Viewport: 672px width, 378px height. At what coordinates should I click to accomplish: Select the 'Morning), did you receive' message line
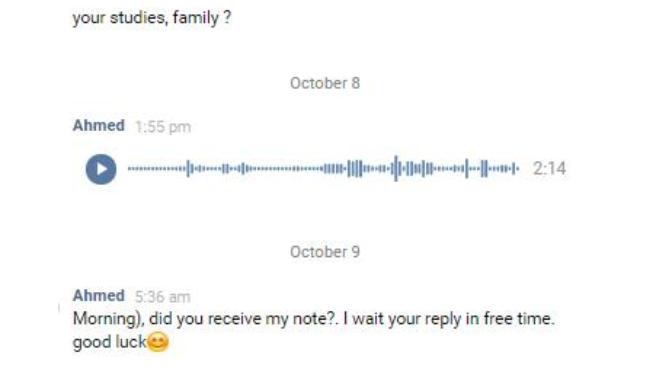pos(313,319)
